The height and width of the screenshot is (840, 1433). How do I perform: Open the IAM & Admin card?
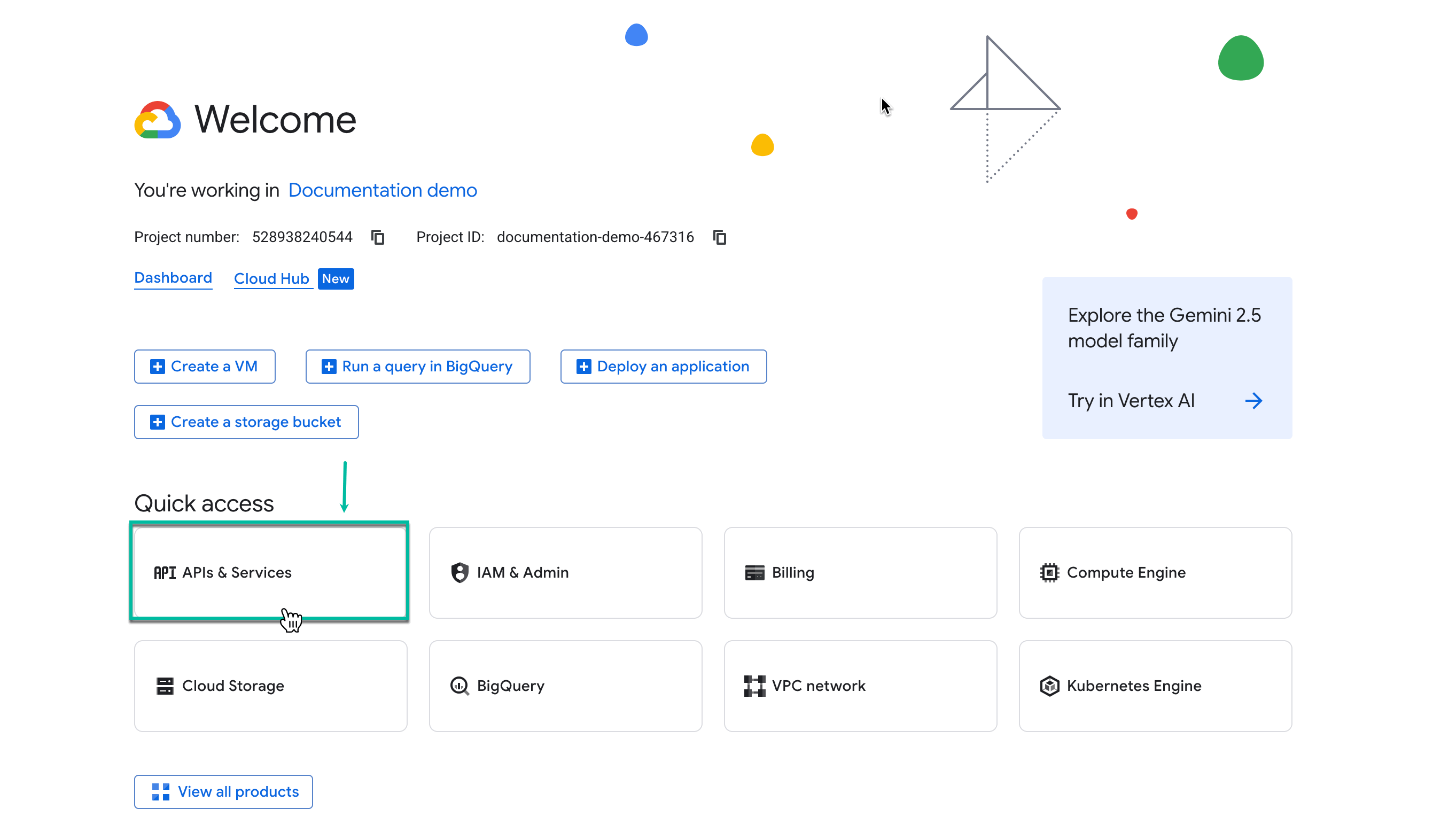[565, 572]
